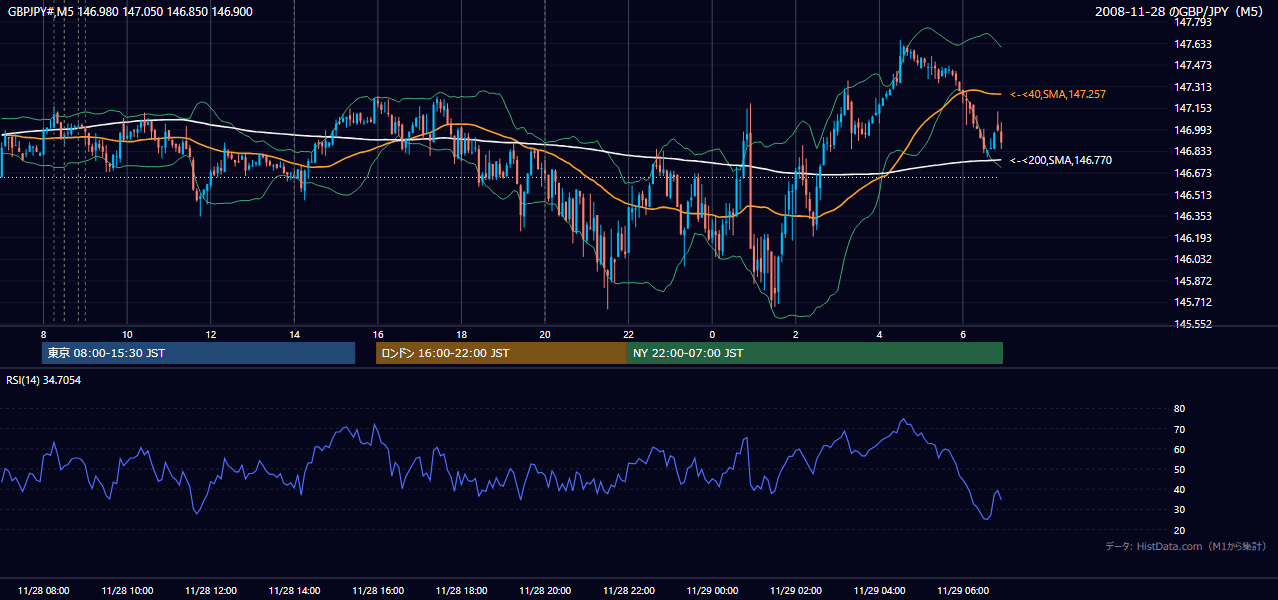Click the 11/28 10:00 time axis label

click(x=127, y=591)
